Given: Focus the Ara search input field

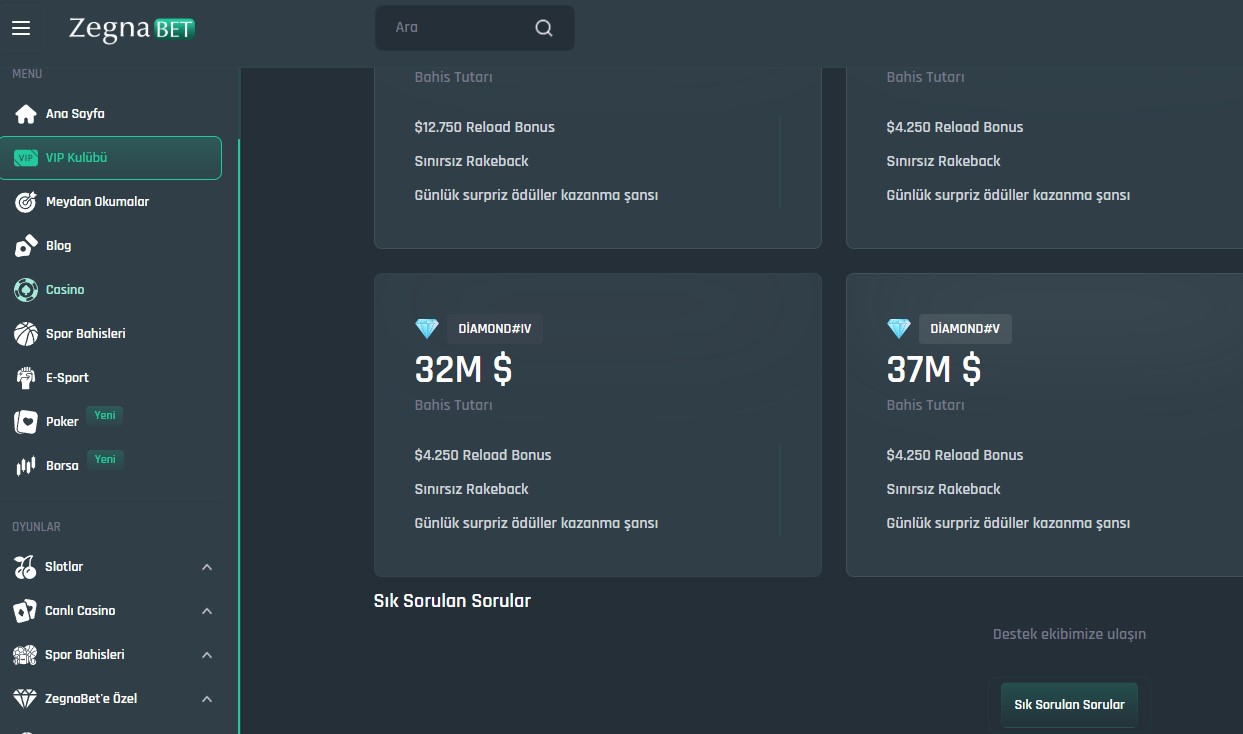Looking at the screenshot, I should pyautogui.click(x=455, y=28).
